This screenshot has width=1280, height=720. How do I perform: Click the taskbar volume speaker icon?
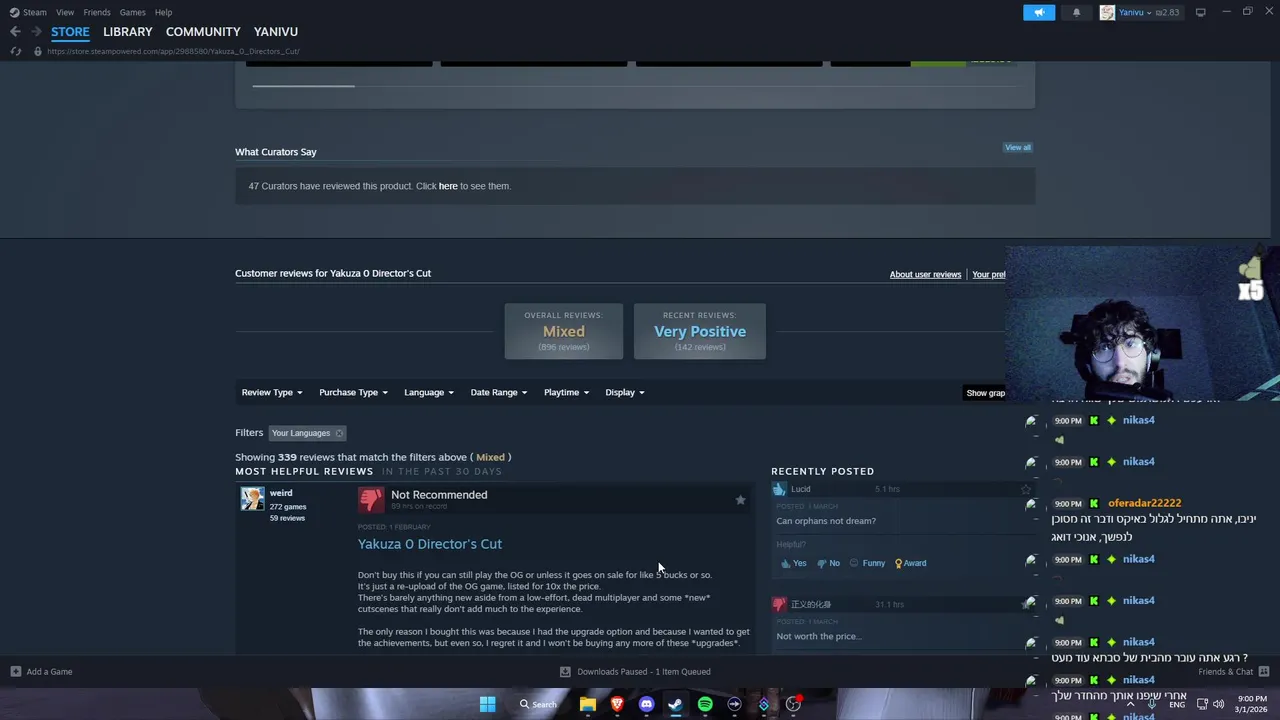pos(1218,704)
